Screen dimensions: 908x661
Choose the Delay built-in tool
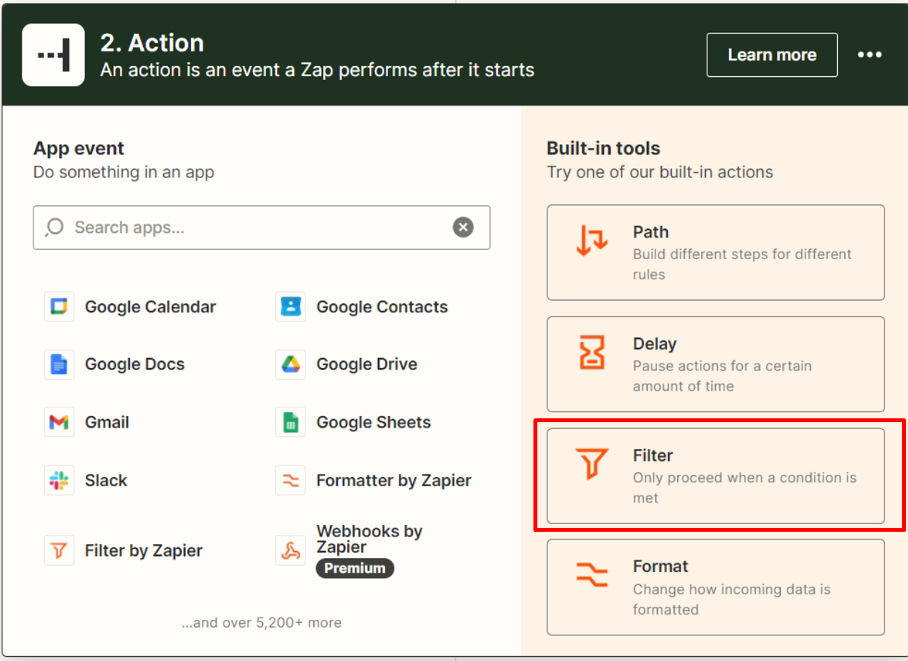click(715, 364)
